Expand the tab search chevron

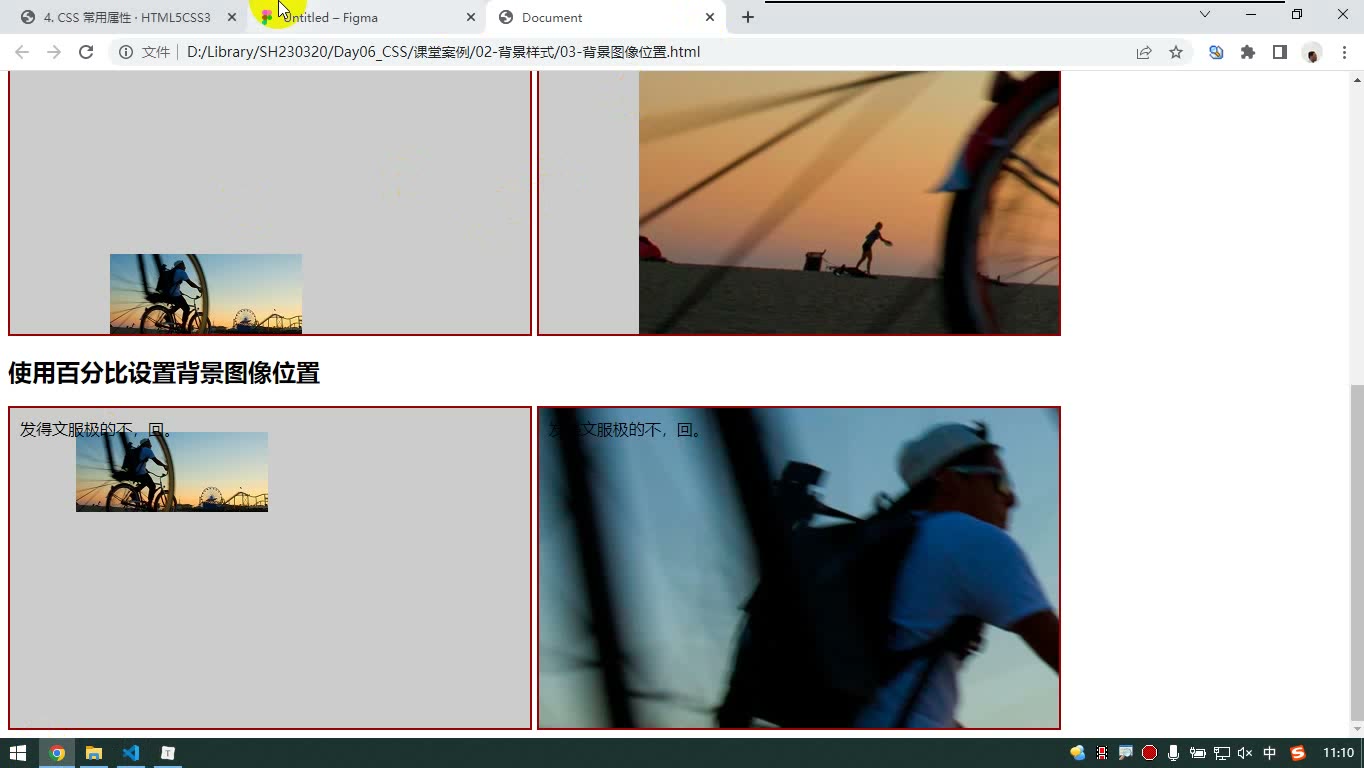[1205, 14]
